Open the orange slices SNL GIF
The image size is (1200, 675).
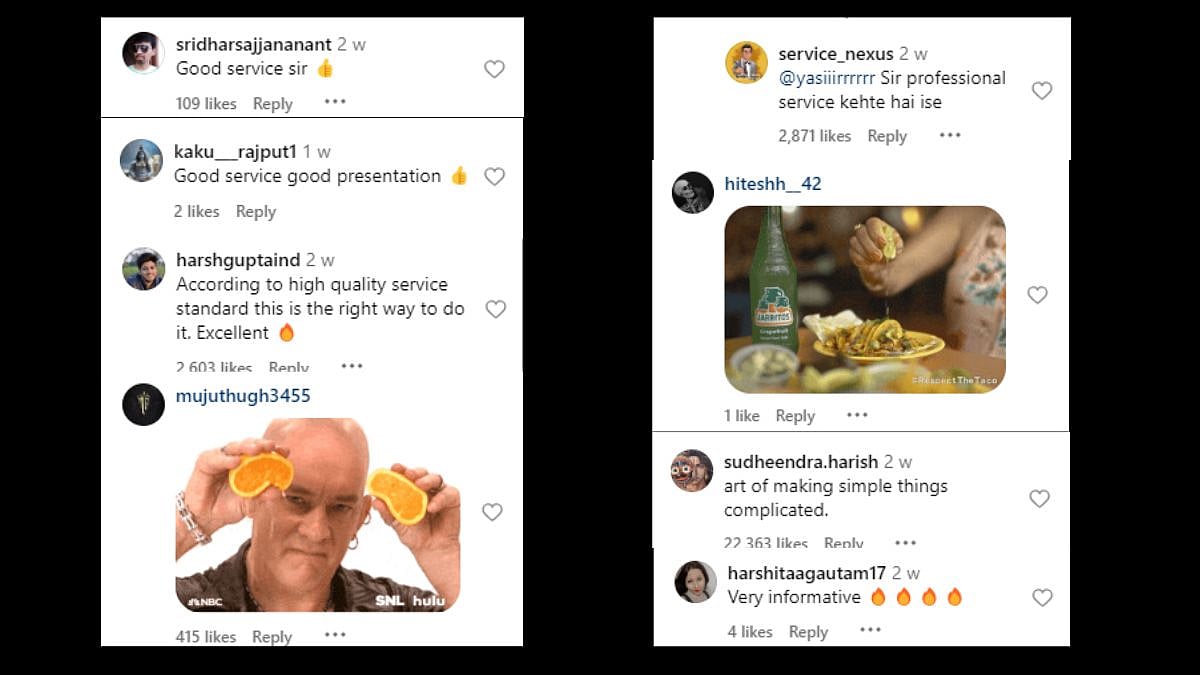pos(318,515)
